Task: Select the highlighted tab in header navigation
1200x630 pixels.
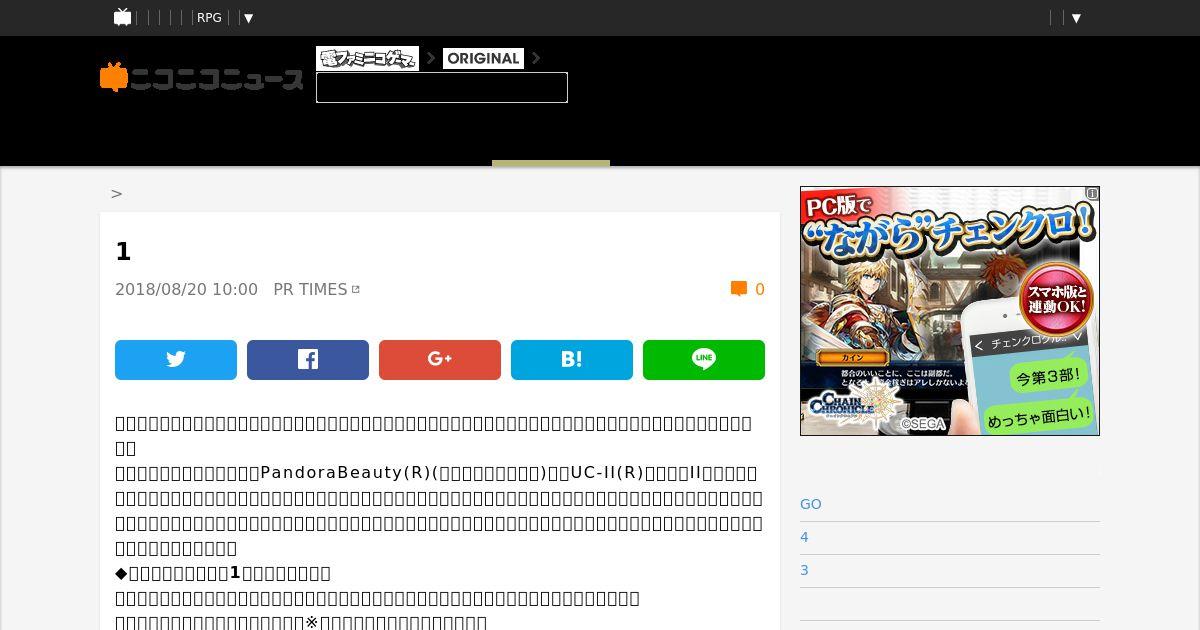Action: click(x=551, y=162)
